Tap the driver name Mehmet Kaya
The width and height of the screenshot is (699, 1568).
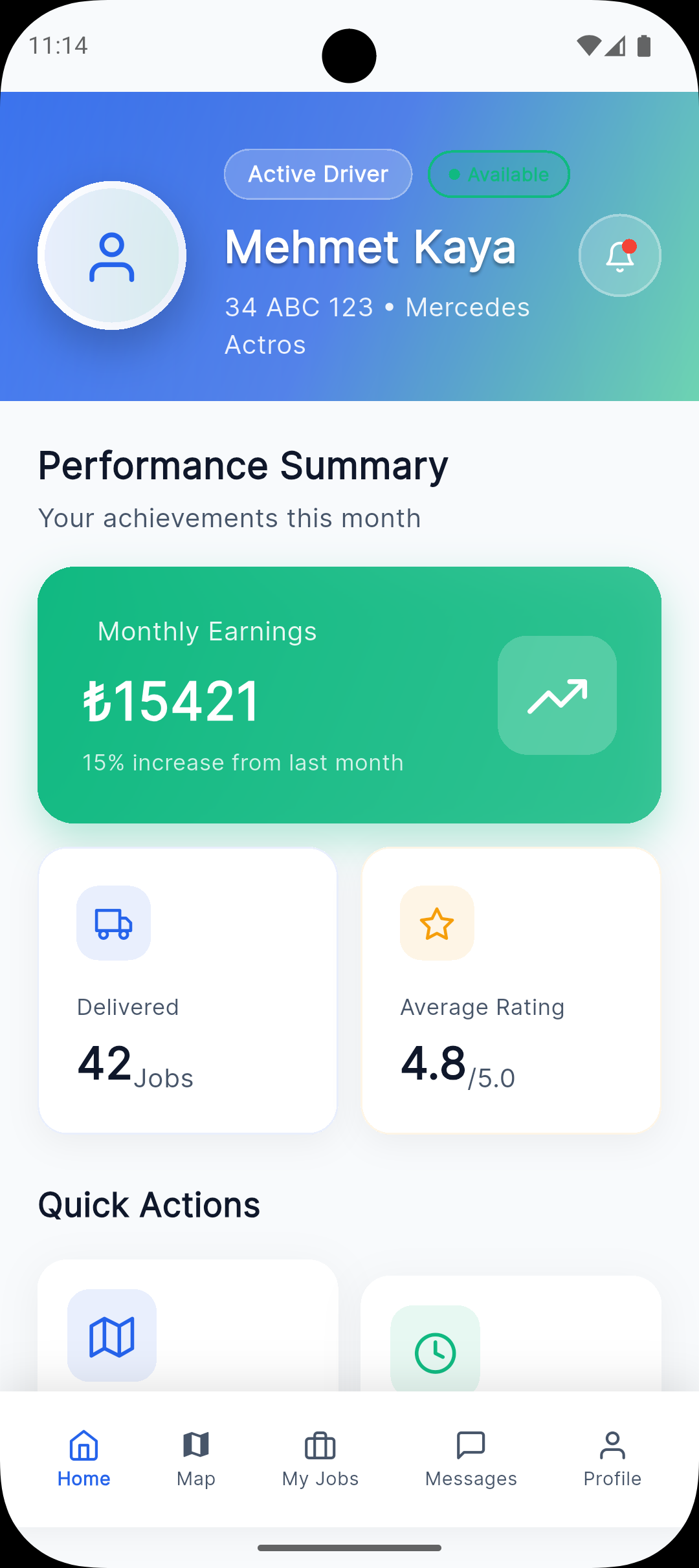pos(370,248)
